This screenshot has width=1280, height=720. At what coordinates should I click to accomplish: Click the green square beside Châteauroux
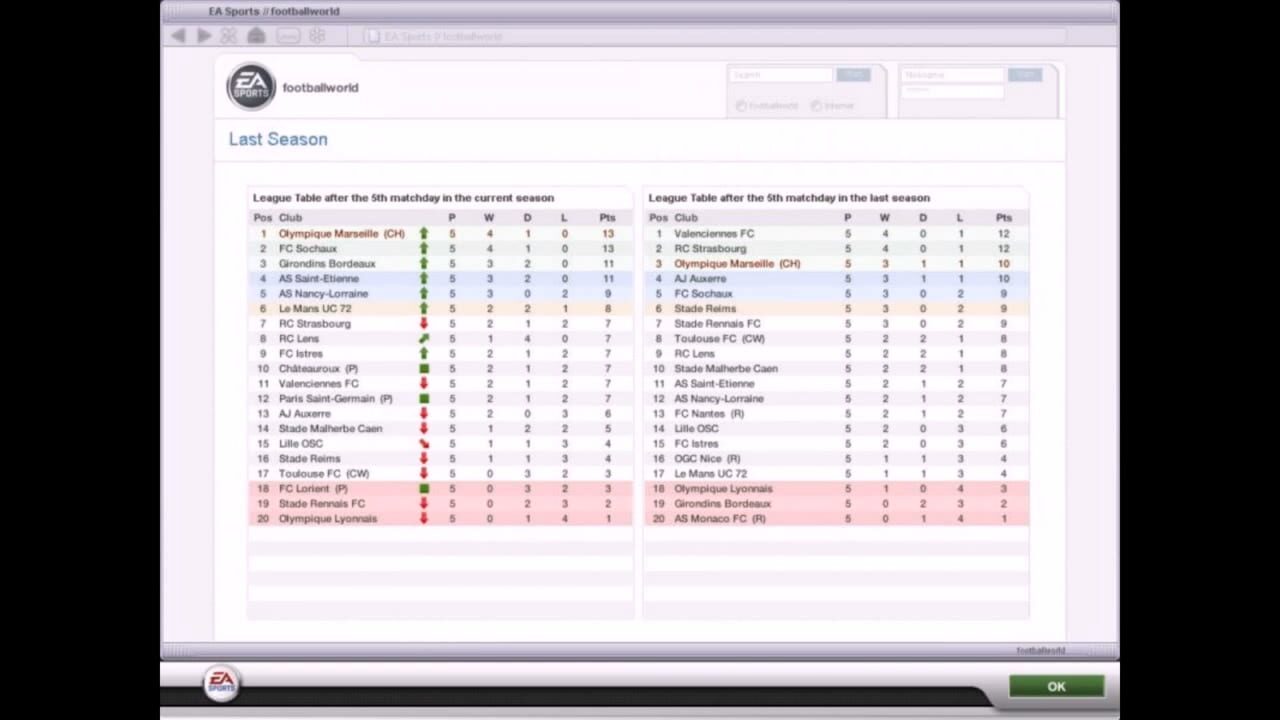tap(423, 369)
